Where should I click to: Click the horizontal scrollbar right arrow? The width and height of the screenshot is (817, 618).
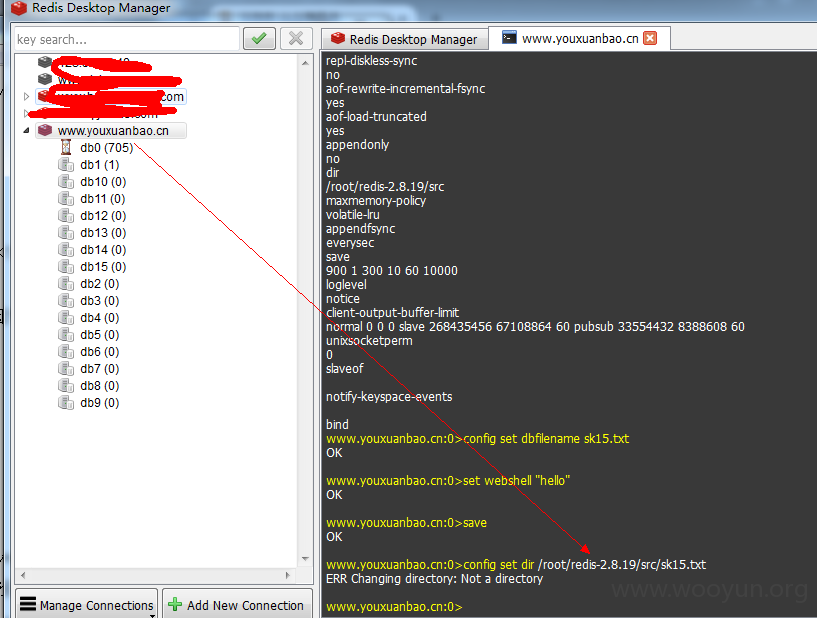pos(288,575)
